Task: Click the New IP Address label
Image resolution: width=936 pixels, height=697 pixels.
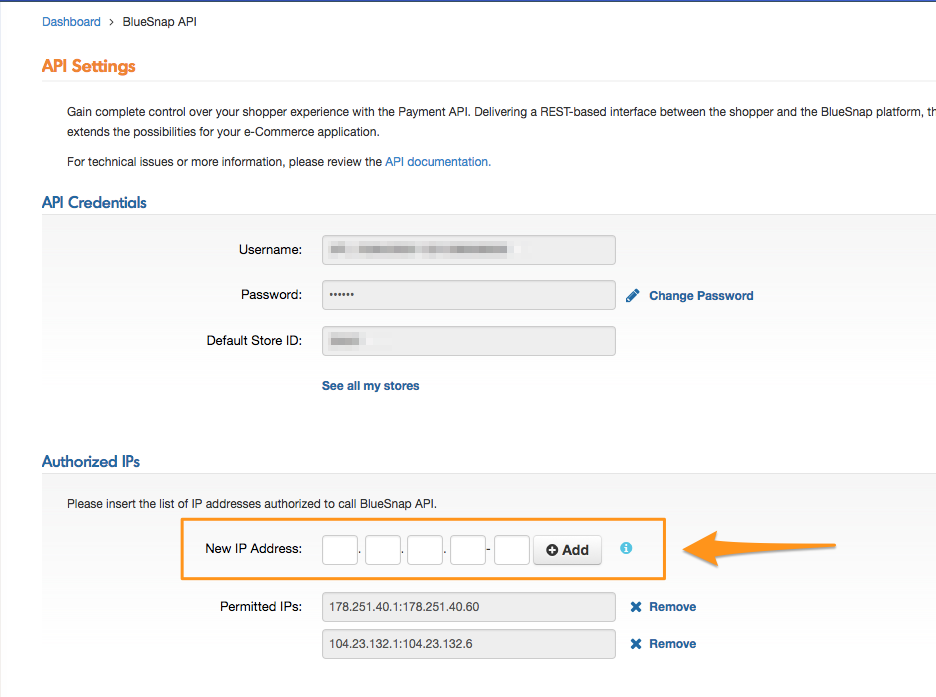Action: pos(254,548)
